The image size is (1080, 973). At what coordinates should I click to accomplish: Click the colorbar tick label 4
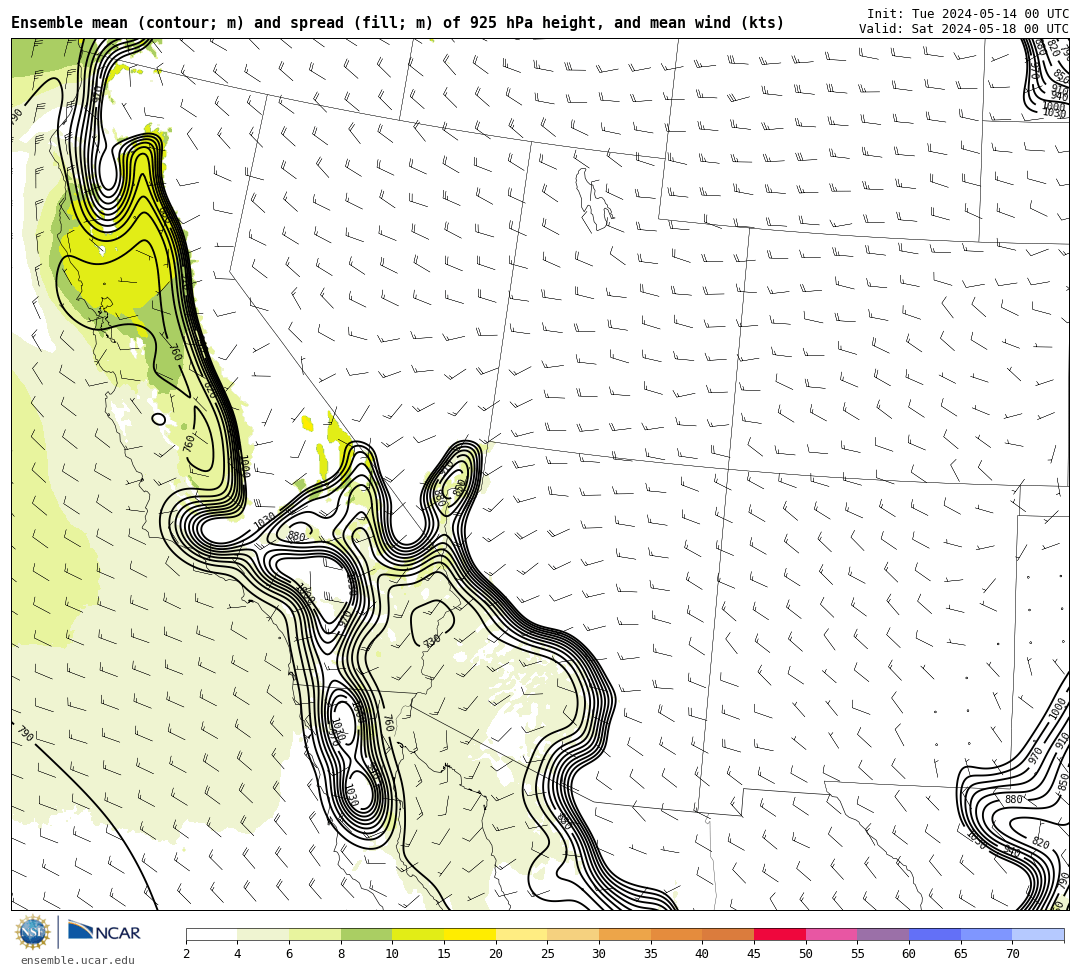pyautogui.click(x=238, y=954)
